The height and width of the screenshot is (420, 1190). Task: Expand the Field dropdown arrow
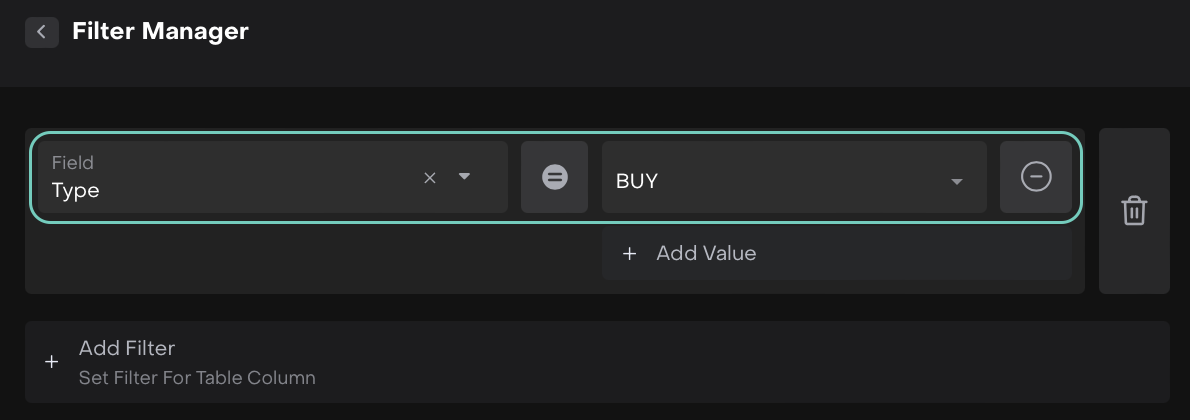tap(464, 177)
